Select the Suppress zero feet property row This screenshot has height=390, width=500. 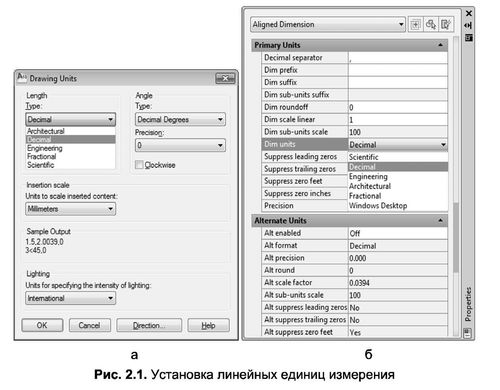pyautogui.click(x=305, y=181)
